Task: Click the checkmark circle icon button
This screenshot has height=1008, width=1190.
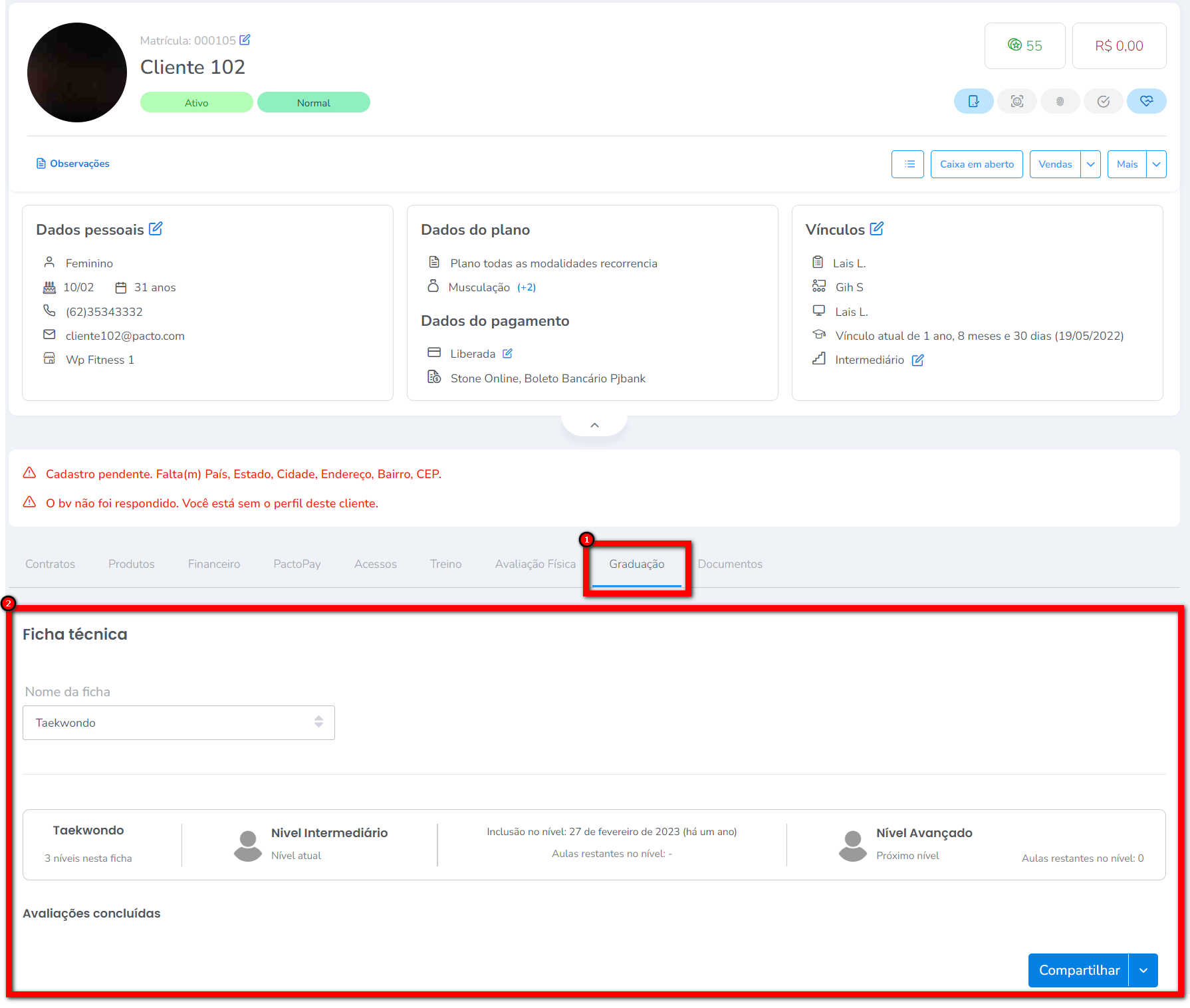Action: (1103, 101)
